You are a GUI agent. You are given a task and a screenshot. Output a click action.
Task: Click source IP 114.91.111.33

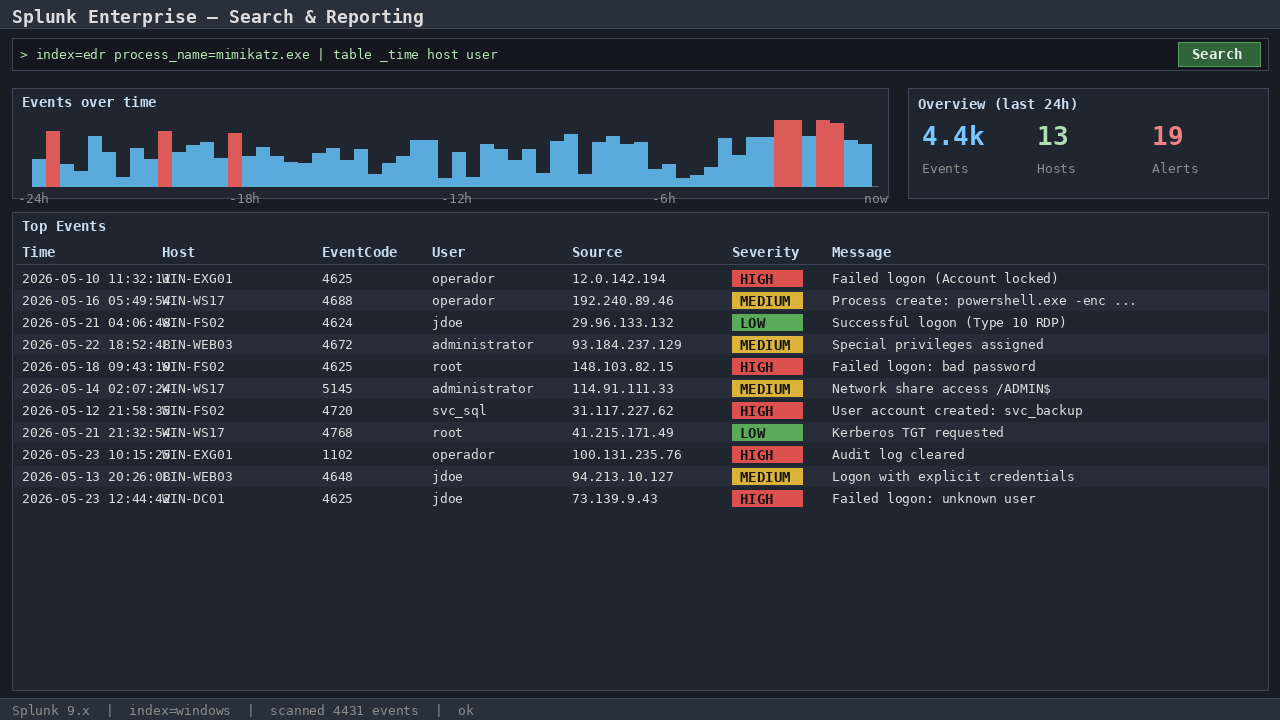(623, 389)
